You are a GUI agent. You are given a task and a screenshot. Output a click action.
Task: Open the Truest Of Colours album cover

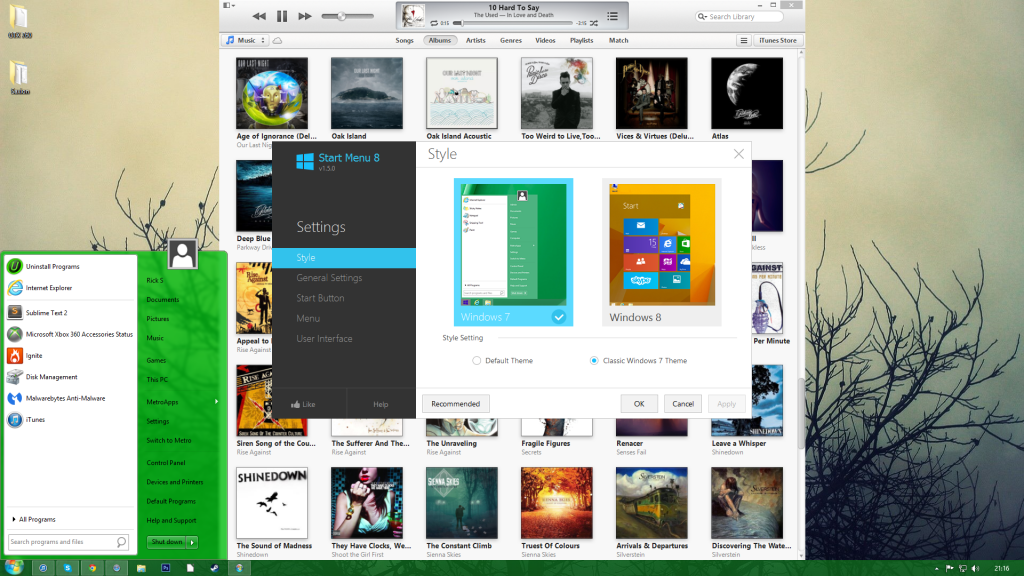pyautogui.click(x=557, y=503)
